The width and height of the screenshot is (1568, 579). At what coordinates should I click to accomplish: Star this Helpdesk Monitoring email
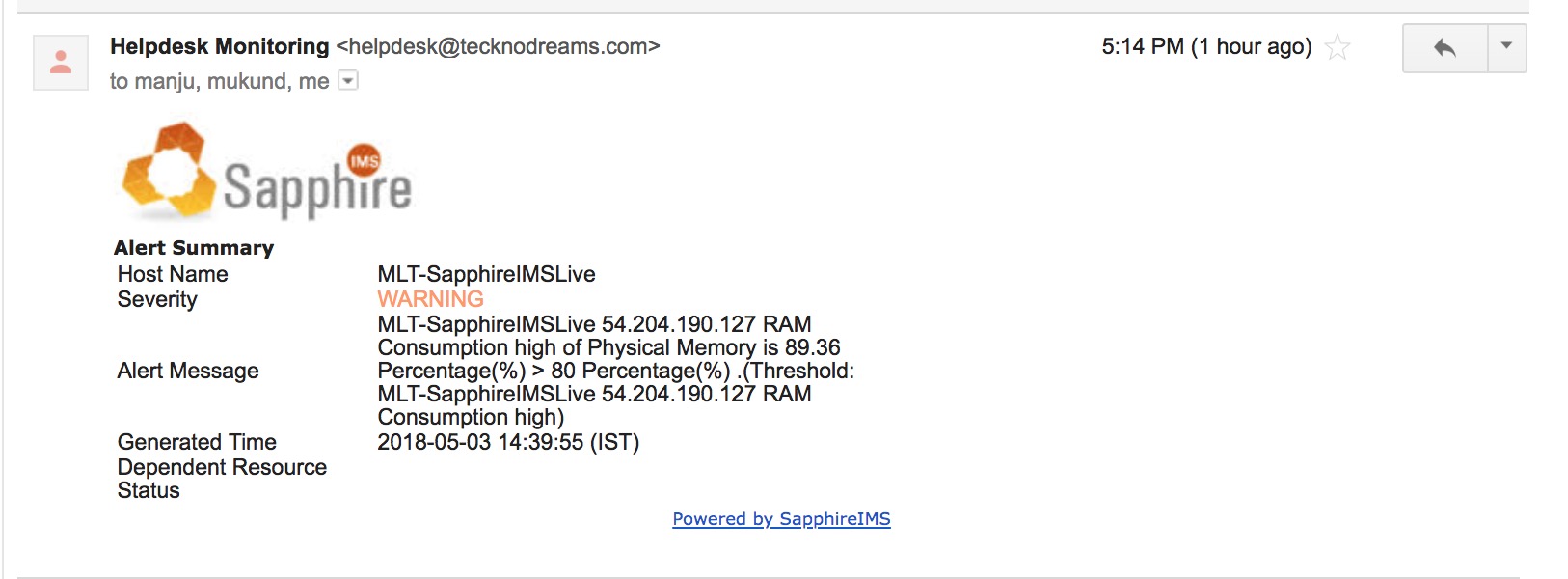pyautogui.click(x=1338, y=47)
